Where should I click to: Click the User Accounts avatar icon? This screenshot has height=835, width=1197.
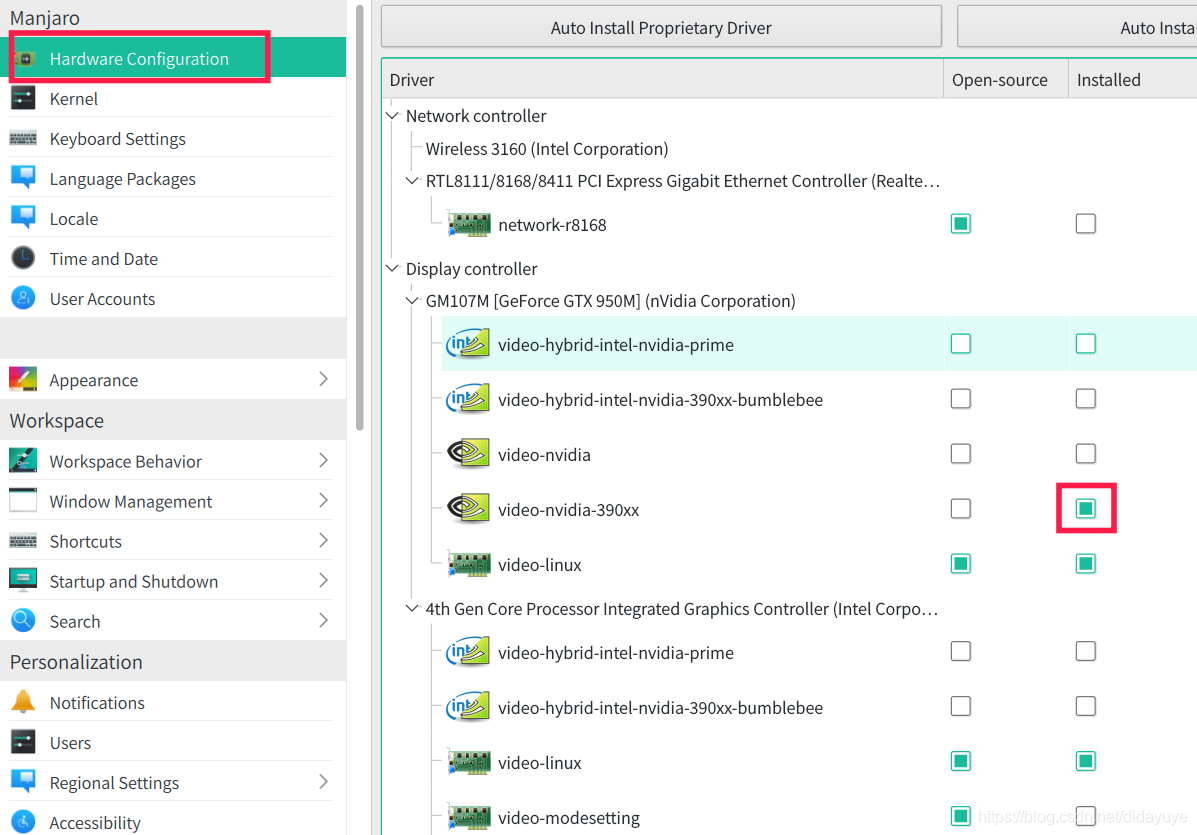(23, 298)
